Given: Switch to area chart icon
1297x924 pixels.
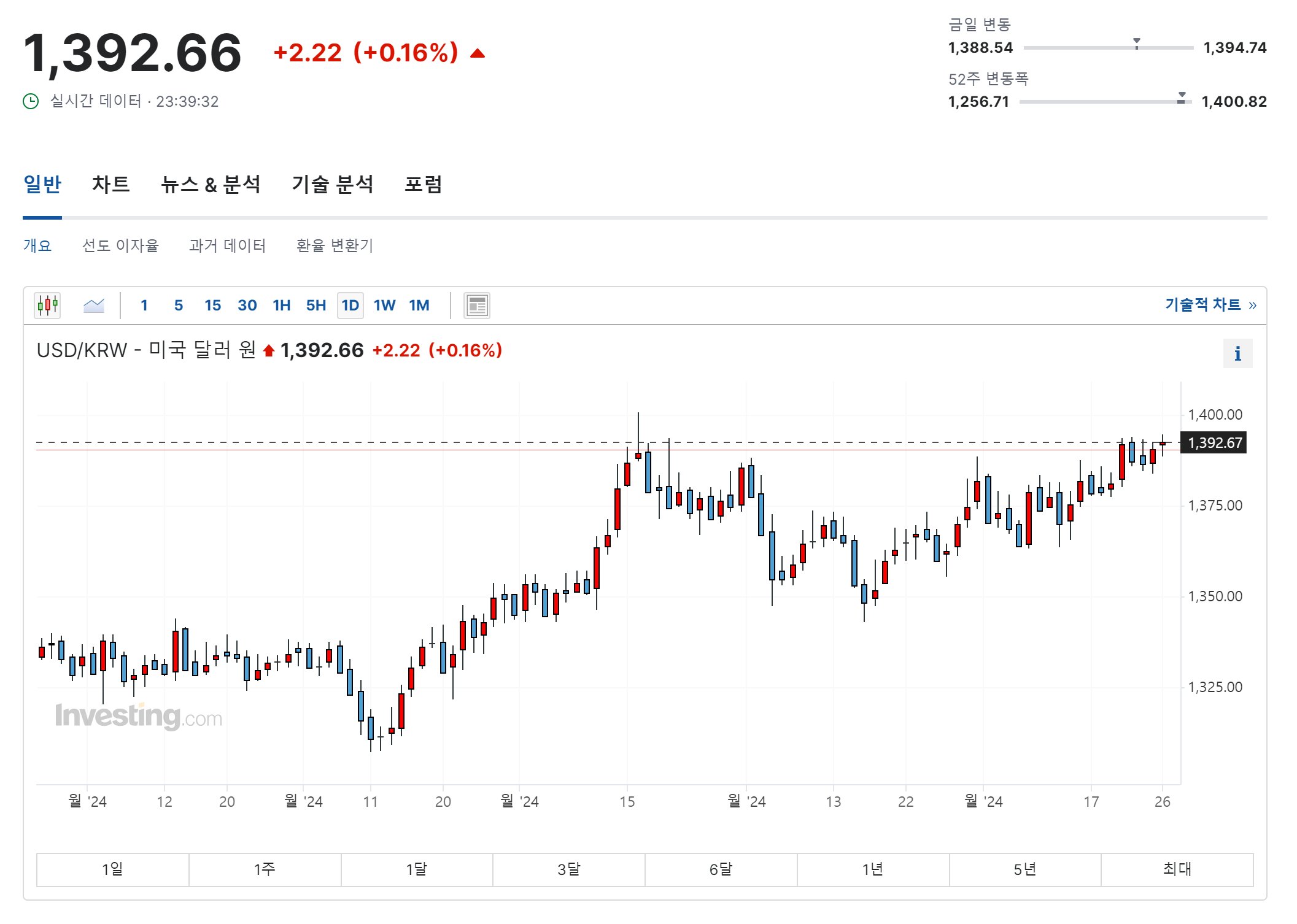Looking at the screenshot, I should tap(94, 305).
